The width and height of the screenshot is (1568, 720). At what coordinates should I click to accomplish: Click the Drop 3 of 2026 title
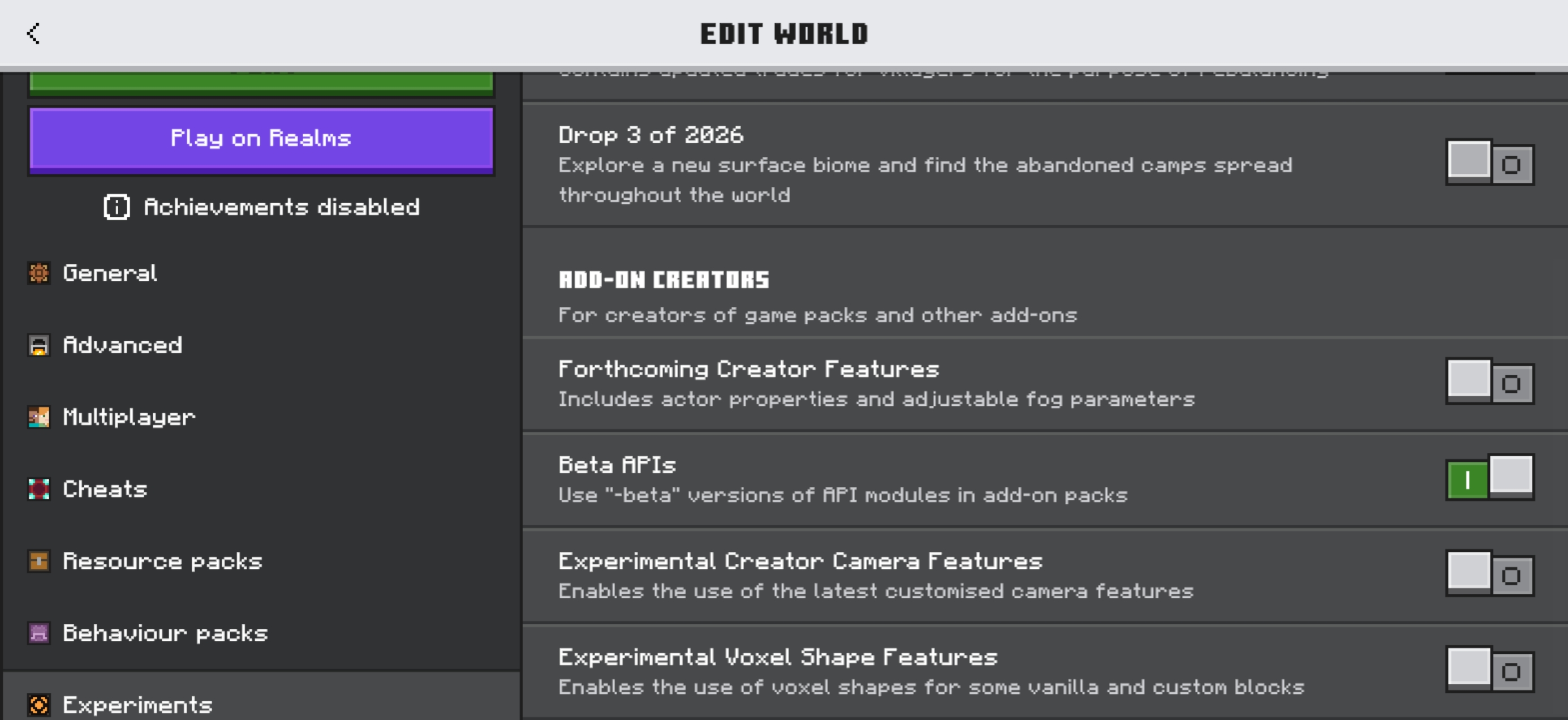point(651,135)
